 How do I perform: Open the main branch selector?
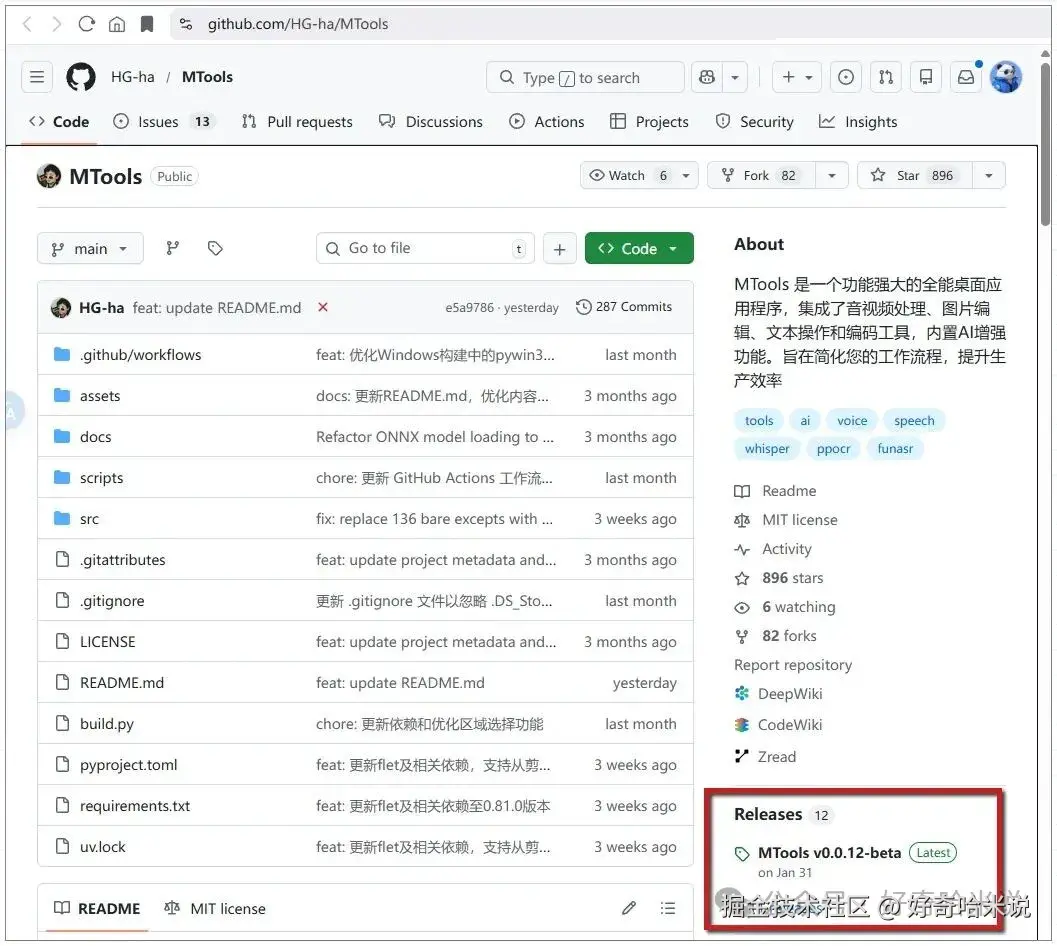90,248
